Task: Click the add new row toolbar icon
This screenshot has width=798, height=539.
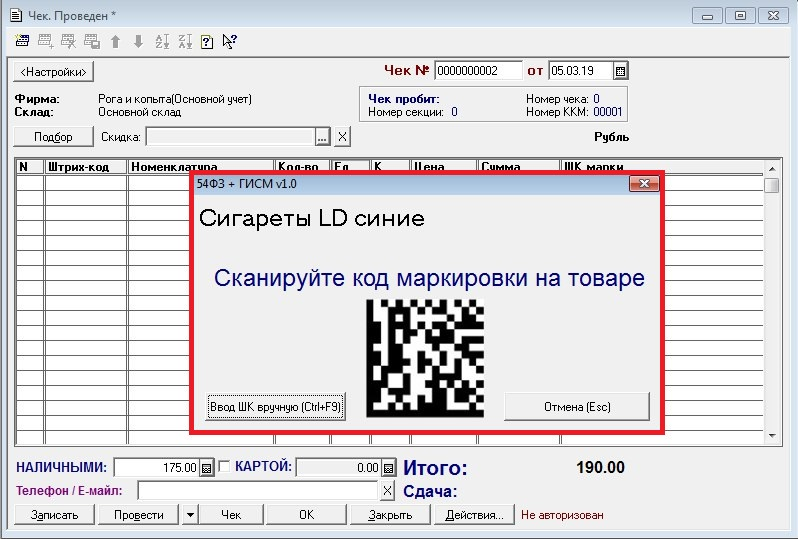Action: pyautogui.click(x=22, y=41)
